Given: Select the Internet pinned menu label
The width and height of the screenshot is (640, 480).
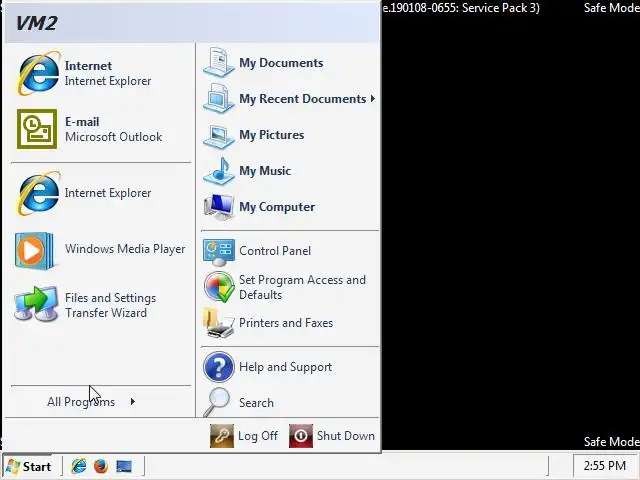Looking at the screenshot, I should [x=88, y=66].
